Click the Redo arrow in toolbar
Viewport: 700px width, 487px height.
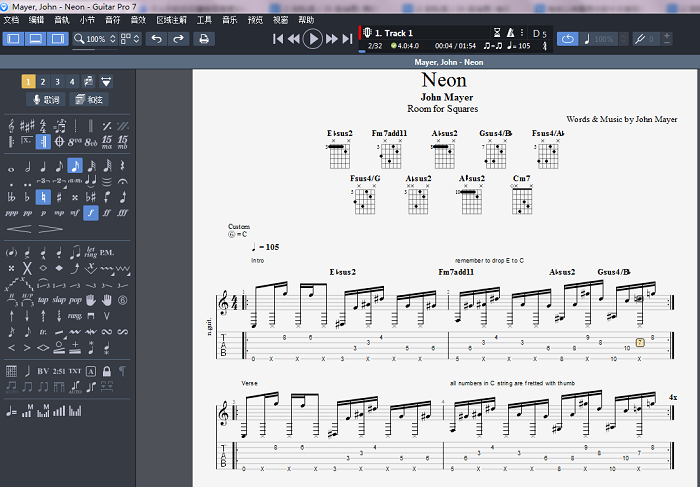[x=178, y=39]
